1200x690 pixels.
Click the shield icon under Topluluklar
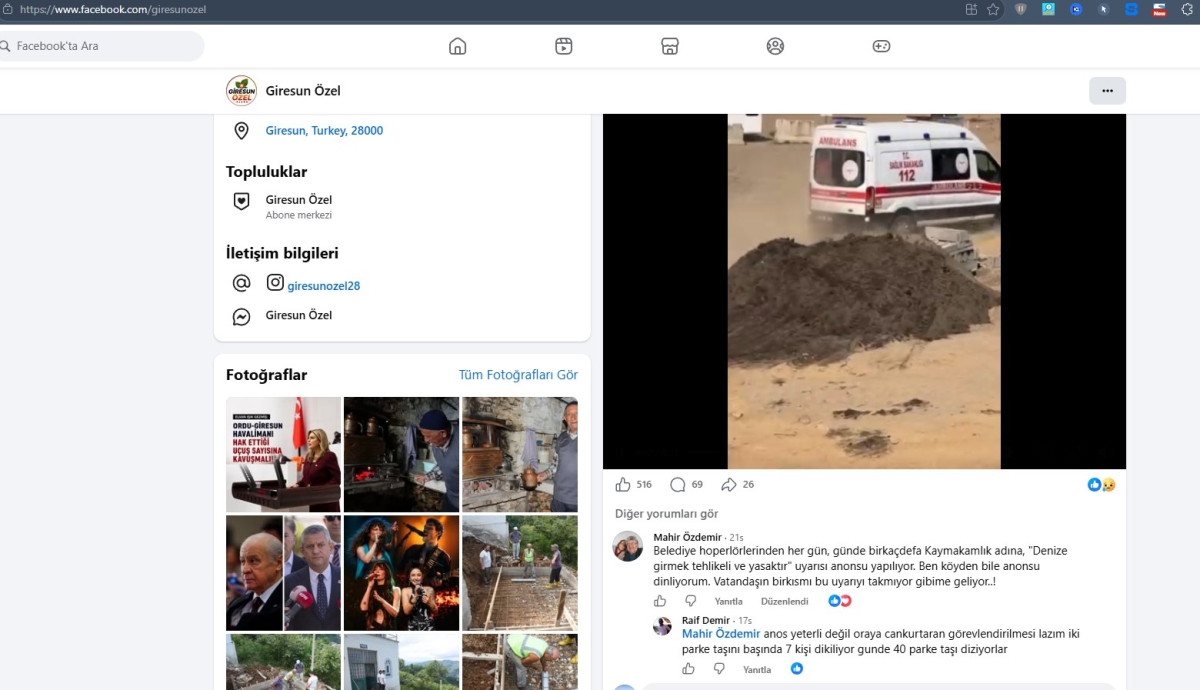(241, 201)
